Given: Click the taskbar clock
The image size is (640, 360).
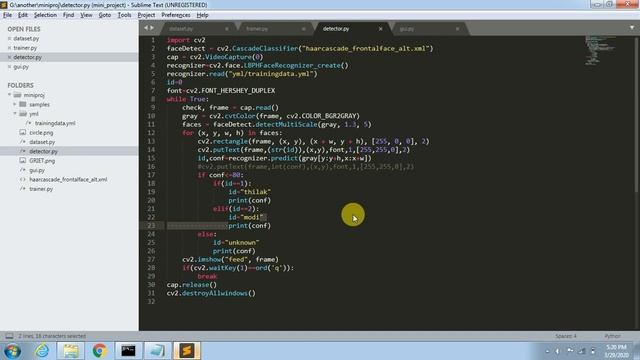Looking at the screenshot, I should (x=616, y=351).
